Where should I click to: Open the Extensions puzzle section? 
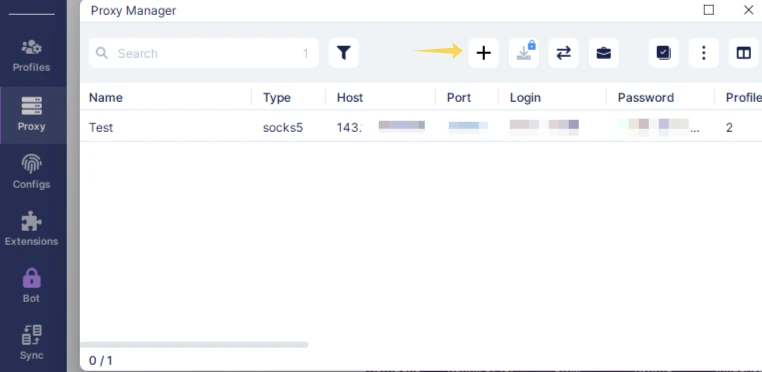(32, 229)
